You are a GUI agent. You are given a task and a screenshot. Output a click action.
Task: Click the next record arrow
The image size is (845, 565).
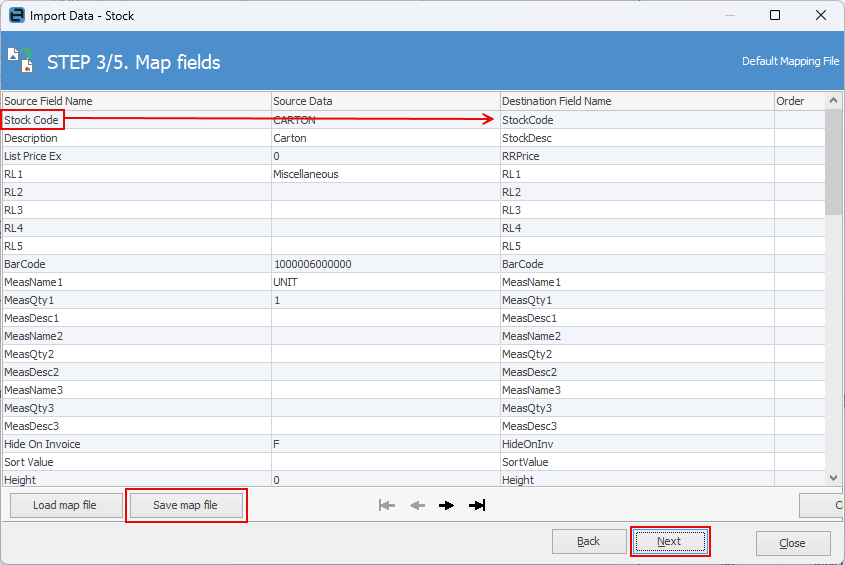click(x=447, y=506)
